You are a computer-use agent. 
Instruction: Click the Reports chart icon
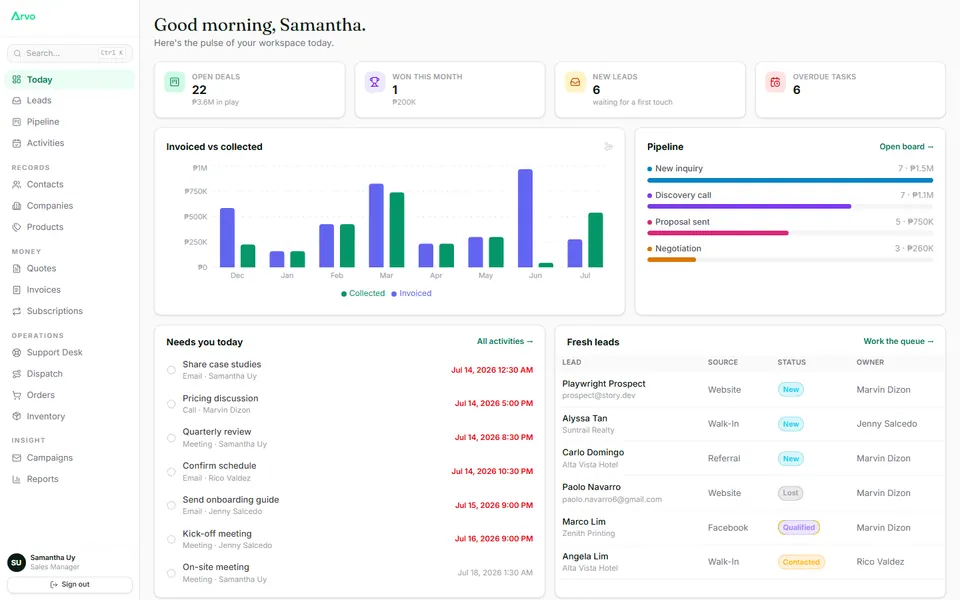click(17, 479)
